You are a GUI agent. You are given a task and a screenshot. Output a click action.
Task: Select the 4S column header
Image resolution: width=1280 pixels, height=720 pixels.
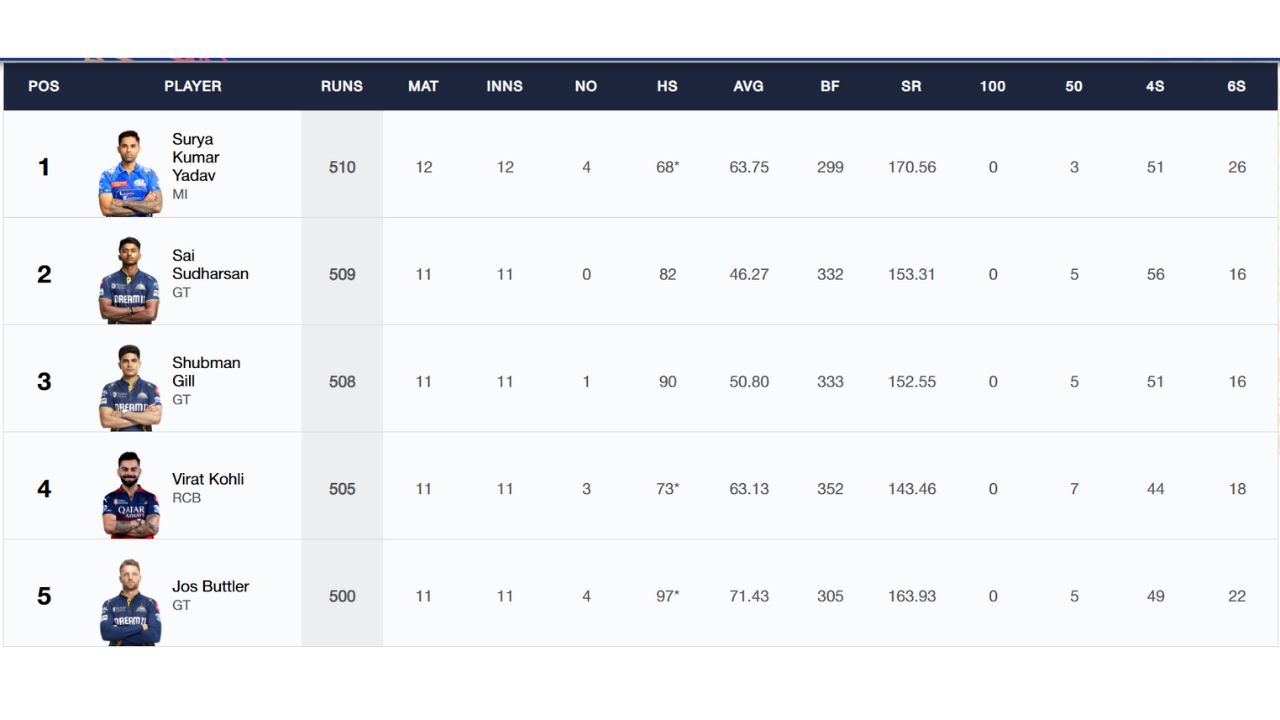(1155, 86)
